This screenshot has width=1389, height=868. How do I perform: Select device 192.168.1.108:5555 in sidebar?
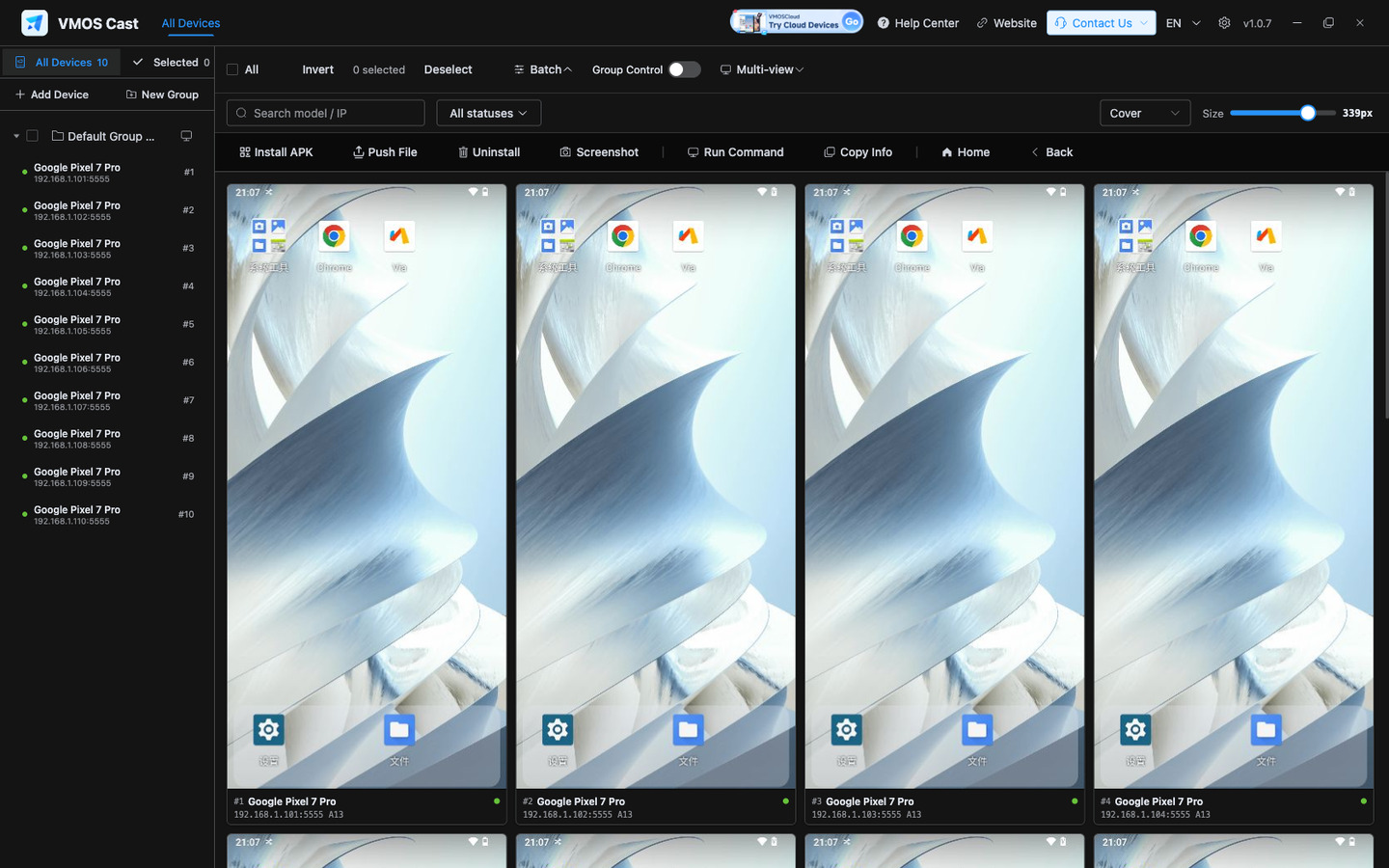tap(107, 439)
